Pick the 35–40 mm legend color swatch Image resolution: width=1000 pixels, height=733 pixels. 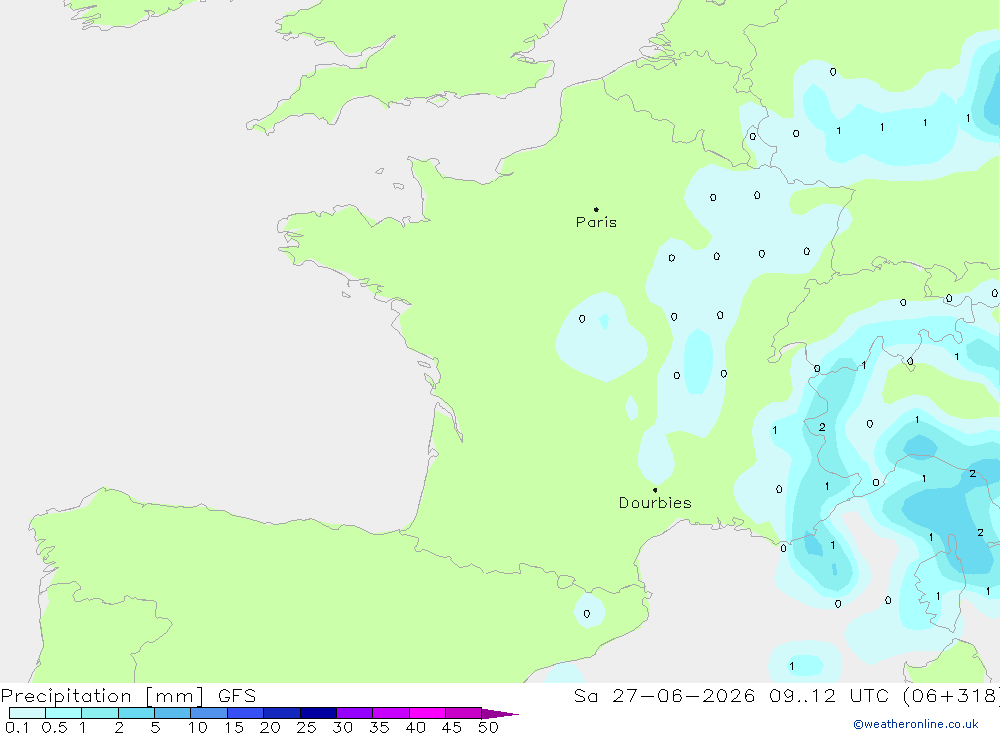390,713
